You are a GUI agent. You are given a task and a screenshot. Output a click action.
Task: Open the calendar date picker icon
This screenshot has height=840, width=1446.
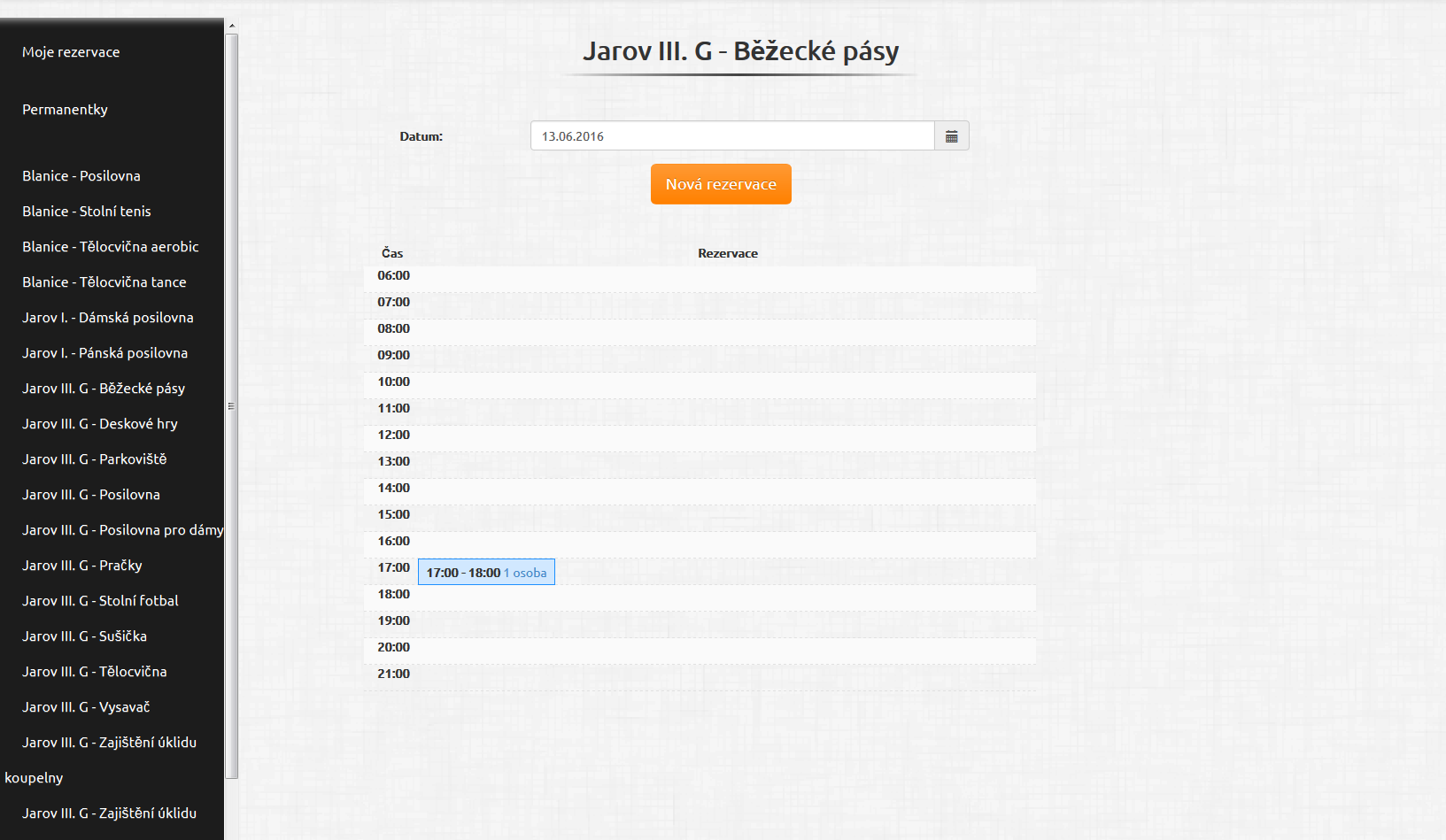(x=952, y=136)
